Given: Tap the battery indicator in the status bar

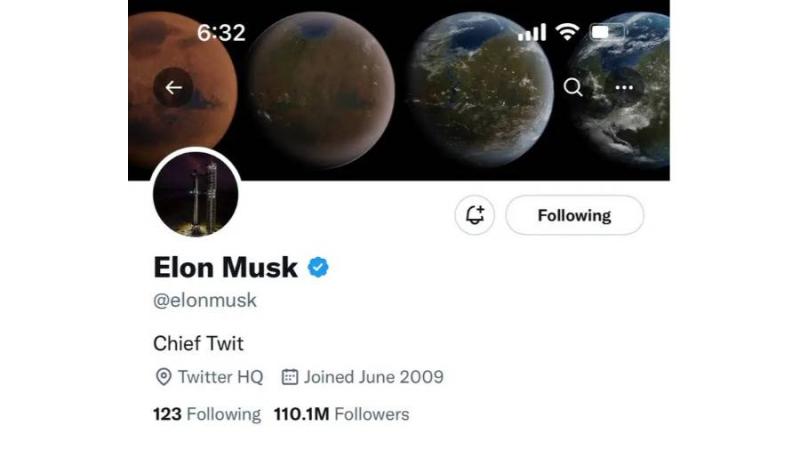Looking at the screenshot, I should pyautogui.click(x=607, y=32).
